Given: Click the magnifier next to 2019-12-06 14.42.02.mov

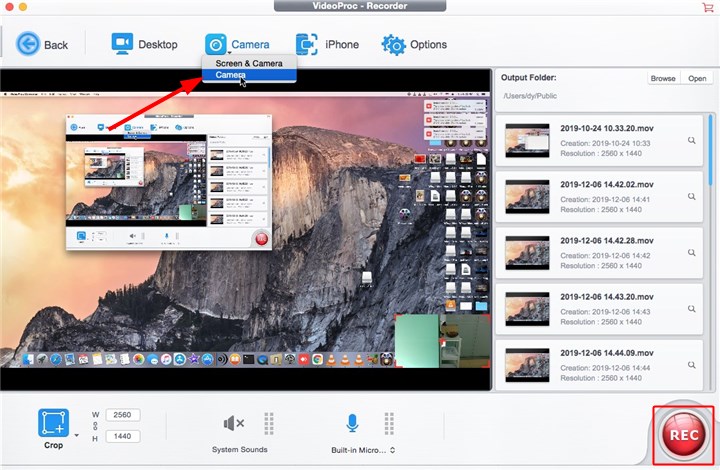Looking at the screenshot, I should click(x=691, y=196).
